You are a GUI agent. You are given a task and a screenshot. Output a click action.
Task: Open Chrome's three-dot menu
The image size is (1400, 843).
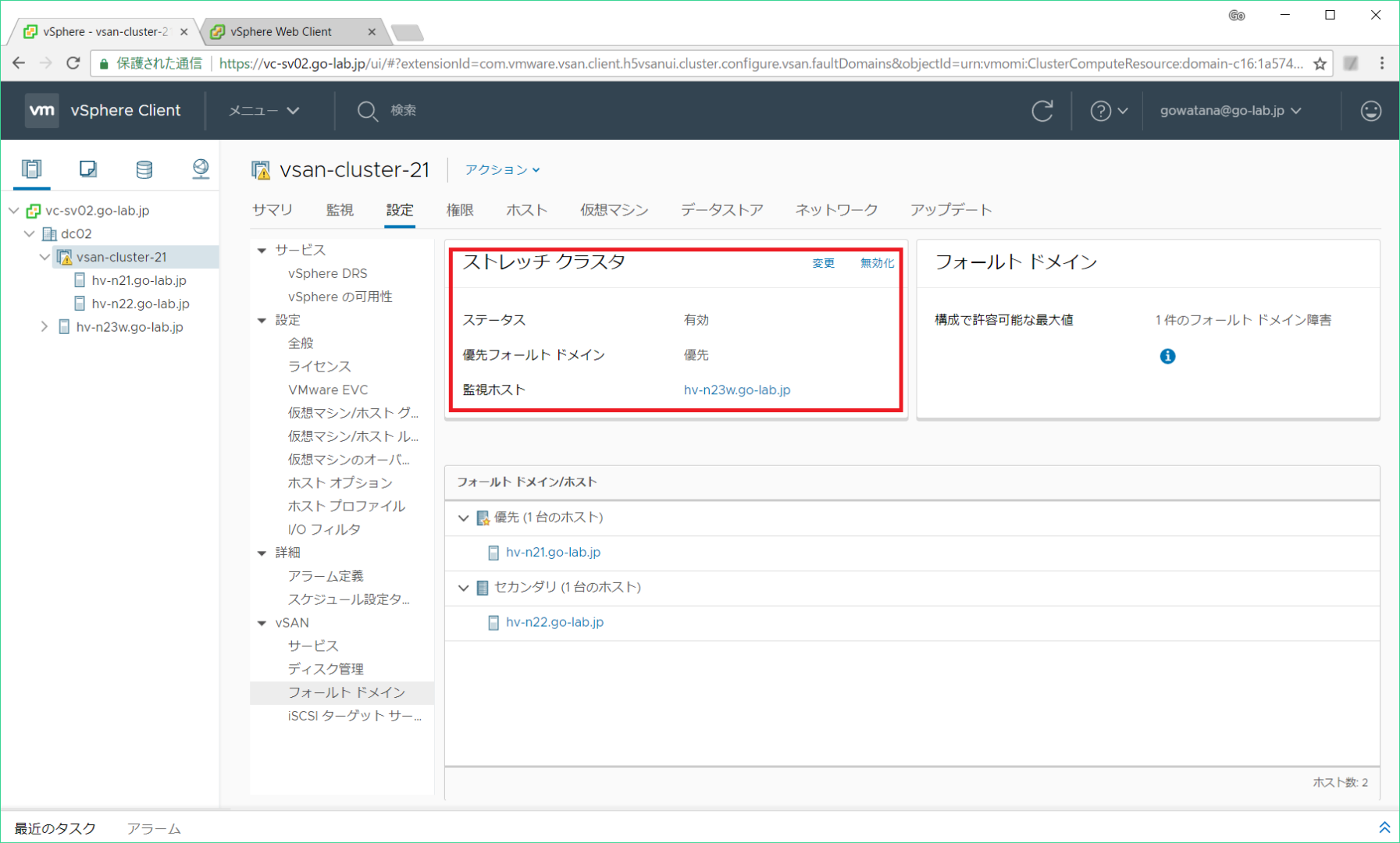(x=1382, y=63)
